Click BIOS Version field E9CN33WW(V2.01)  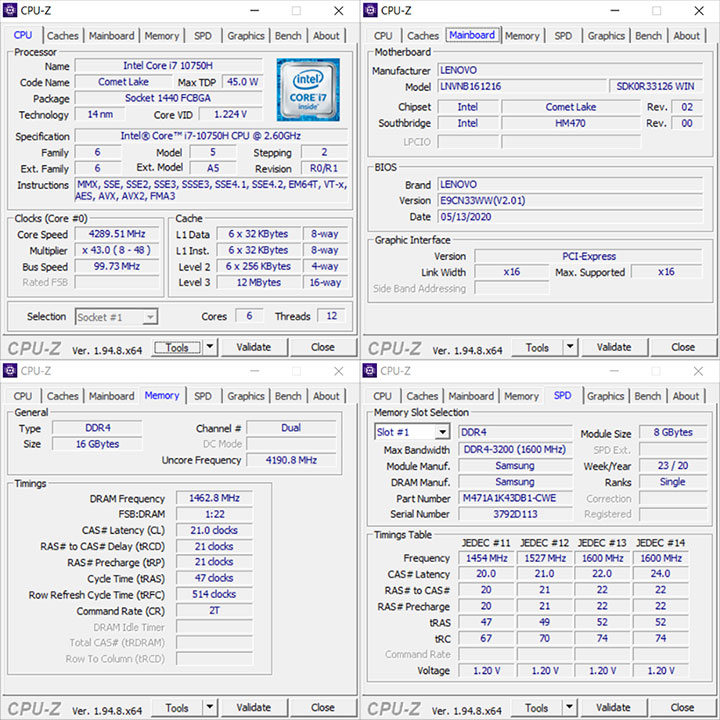[570, 201]
